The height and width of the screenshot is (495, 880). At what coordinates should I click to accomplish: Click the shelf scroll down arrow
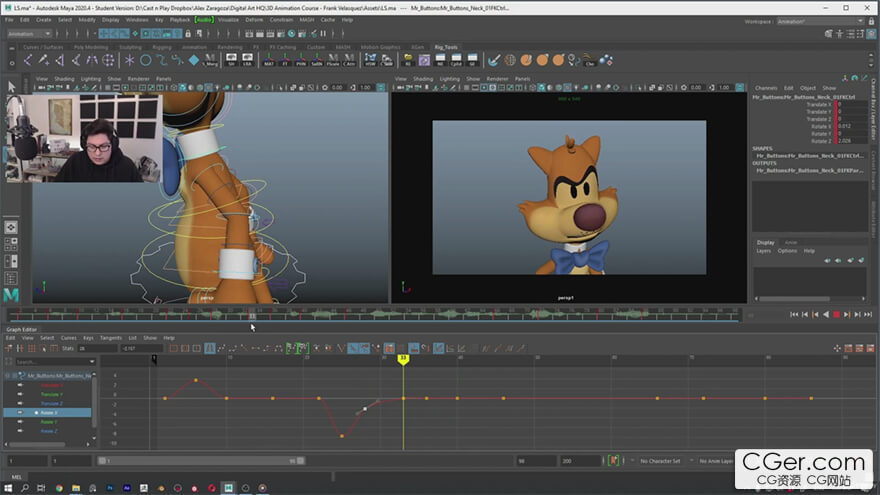click(x=871, y=64)
